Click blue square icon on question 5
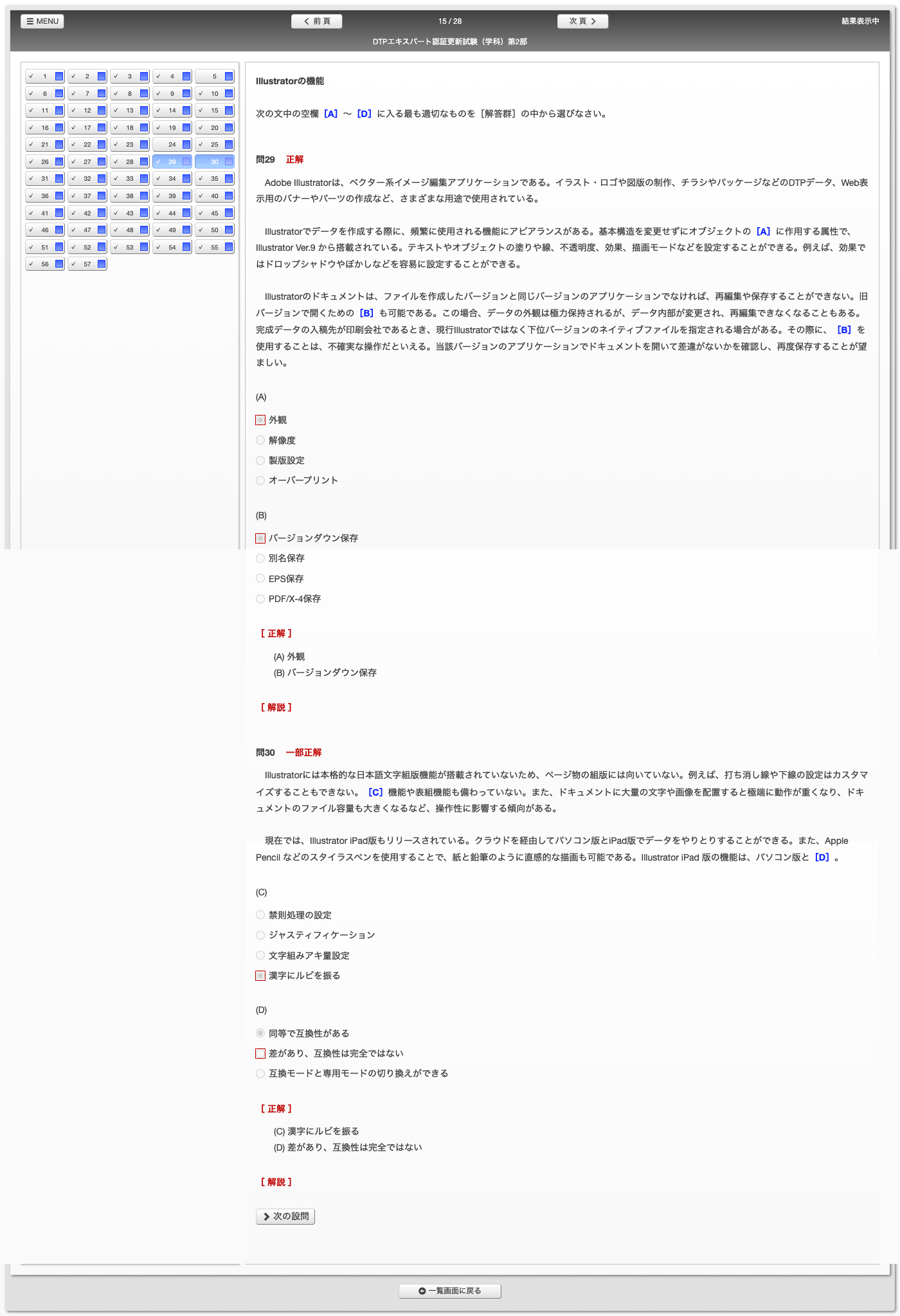Image resolution: width=900 pixels, height=1316 pixels. point(229,77)
